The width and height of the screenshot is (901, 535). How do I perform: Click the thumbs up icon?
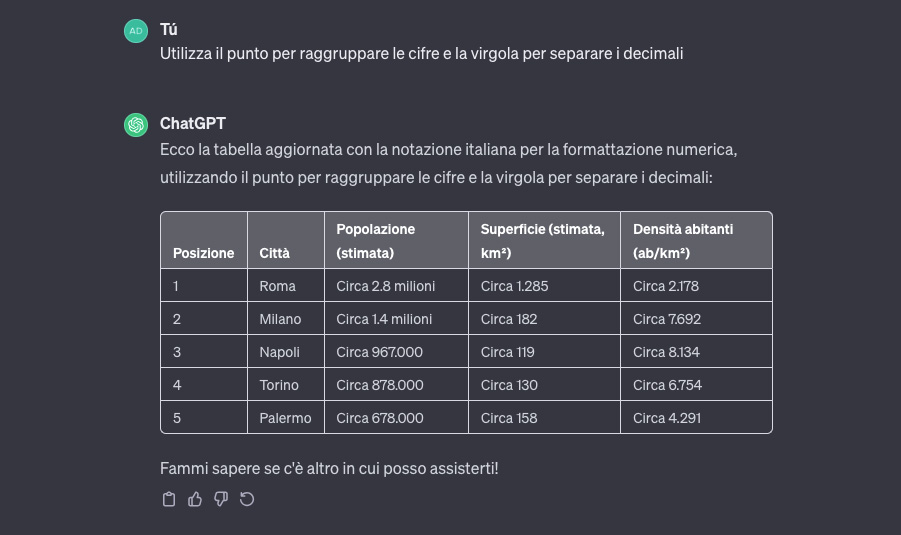tap(195, 499)
